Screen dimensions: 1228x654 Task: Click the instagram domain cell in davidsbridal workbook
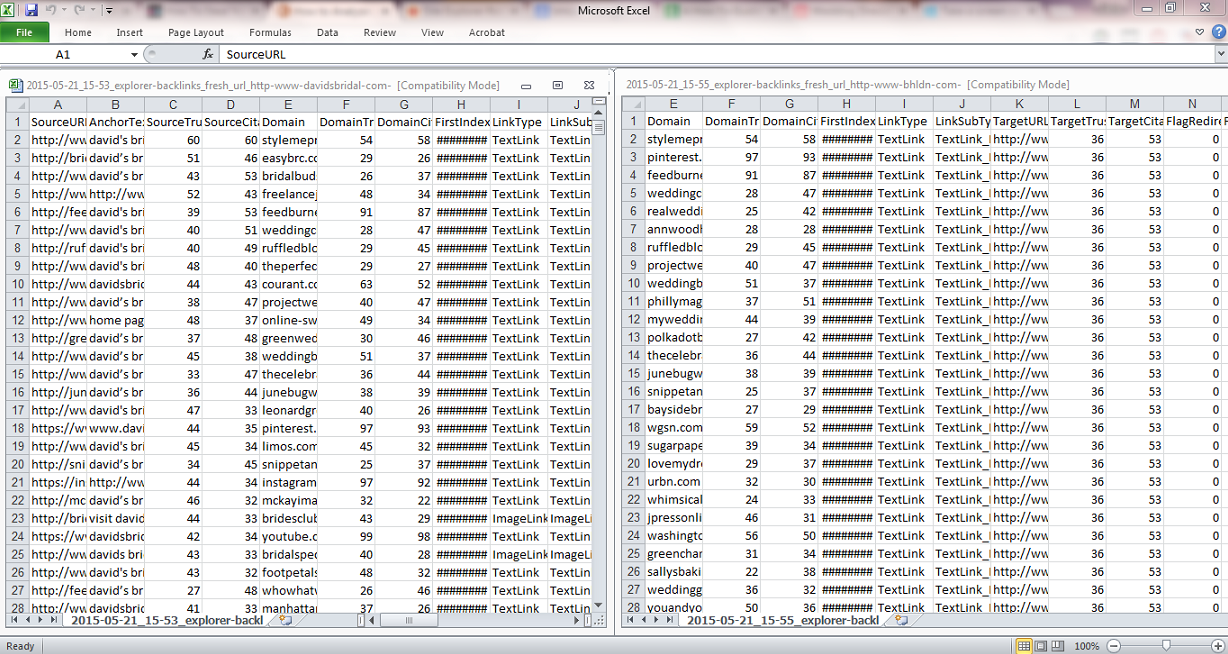(289, 482)
